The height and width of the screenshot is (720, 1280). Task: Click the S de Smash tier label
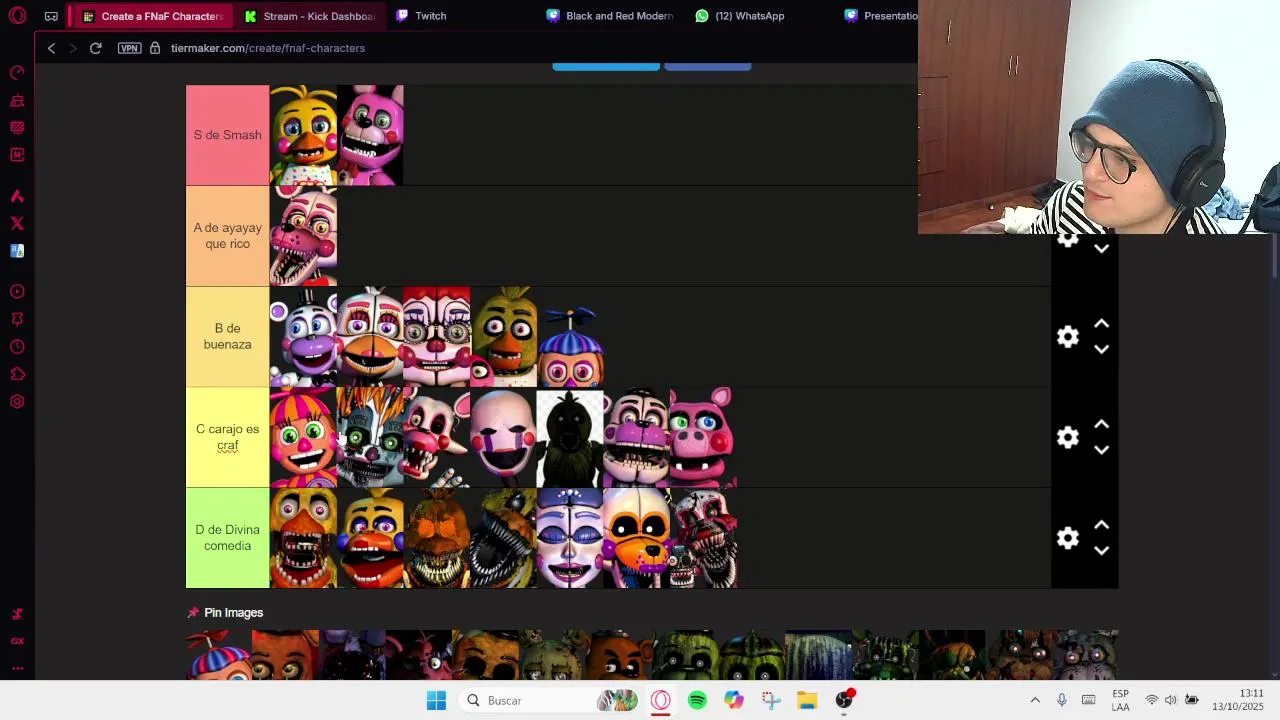227,135
